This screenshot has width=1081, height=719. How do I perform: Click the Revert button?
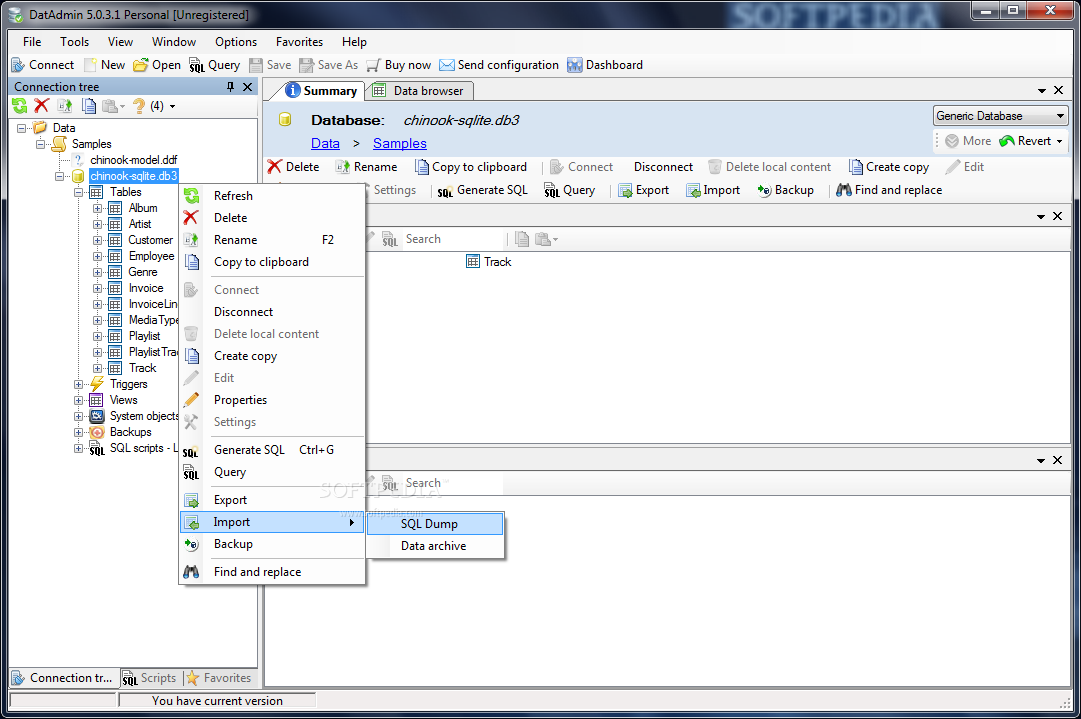coord(1025,141)
